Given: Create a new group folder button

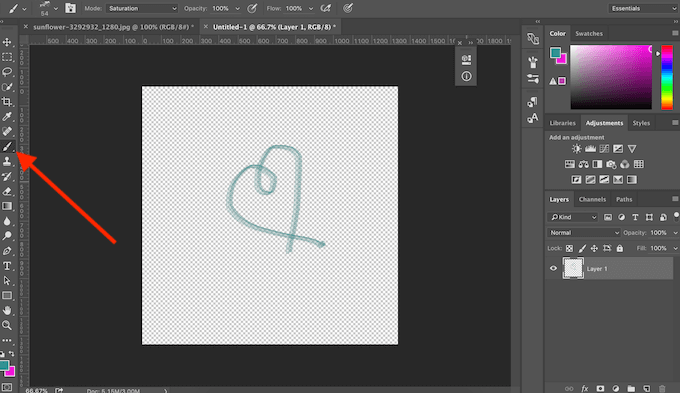Looking at the screenshot, I should pos(631,389).
